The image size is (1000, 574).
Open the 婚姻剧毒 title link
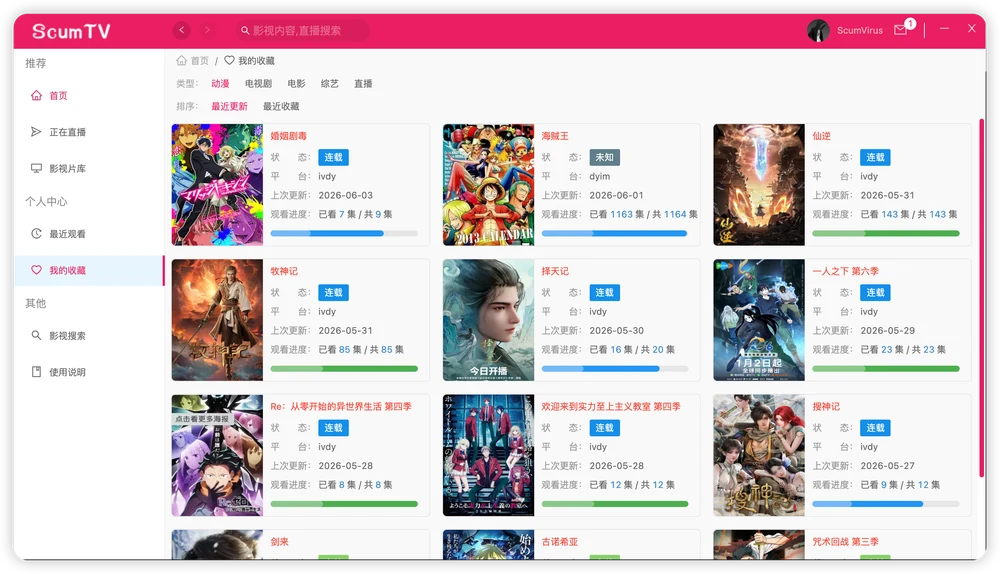pyautogui.click(x=288, y=136)
